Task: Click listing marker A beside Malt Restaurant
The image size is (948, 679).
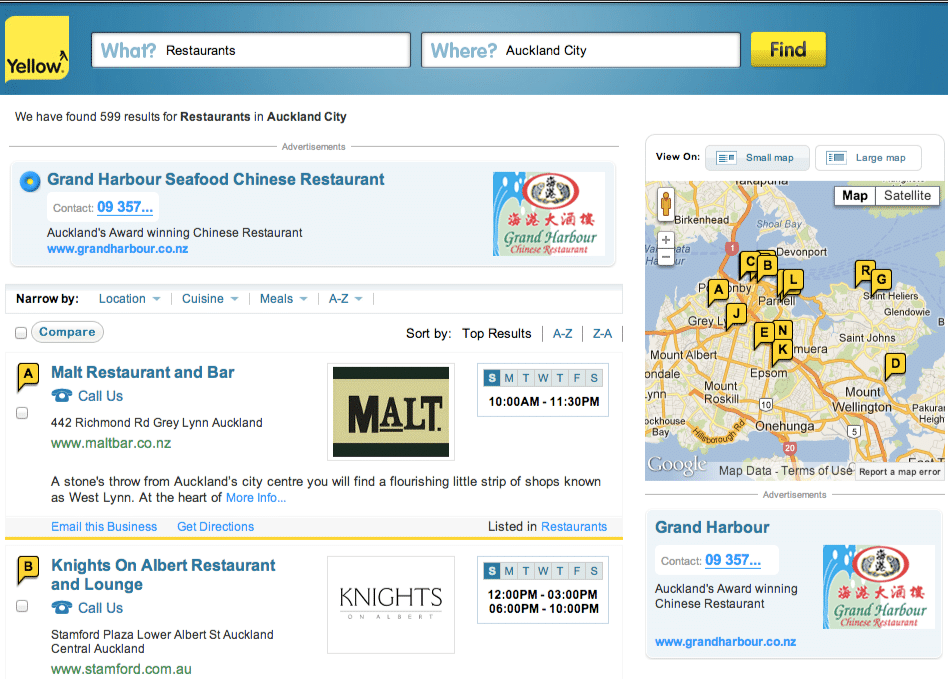Action: coord(28,376)
